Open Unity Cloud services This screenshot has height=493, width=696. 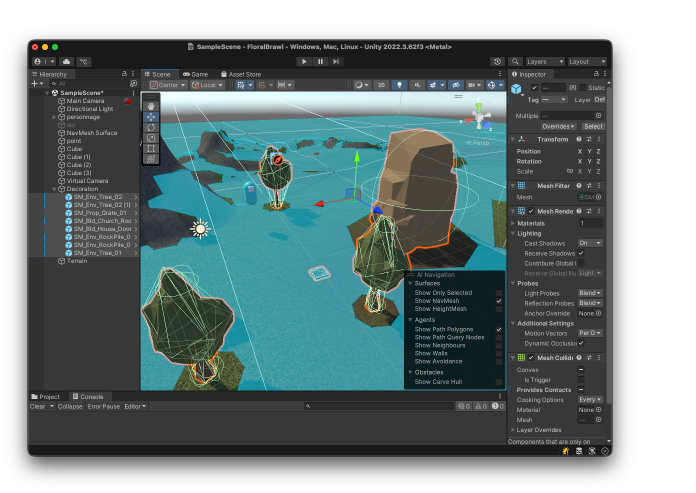[67, 61]
